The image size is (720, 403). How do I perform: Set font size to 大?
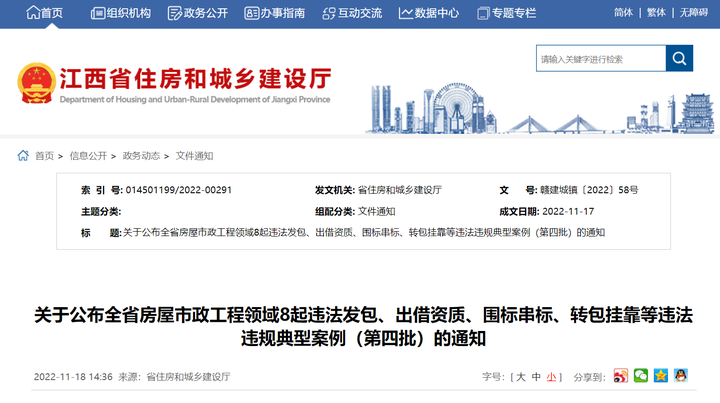[520, 377]
